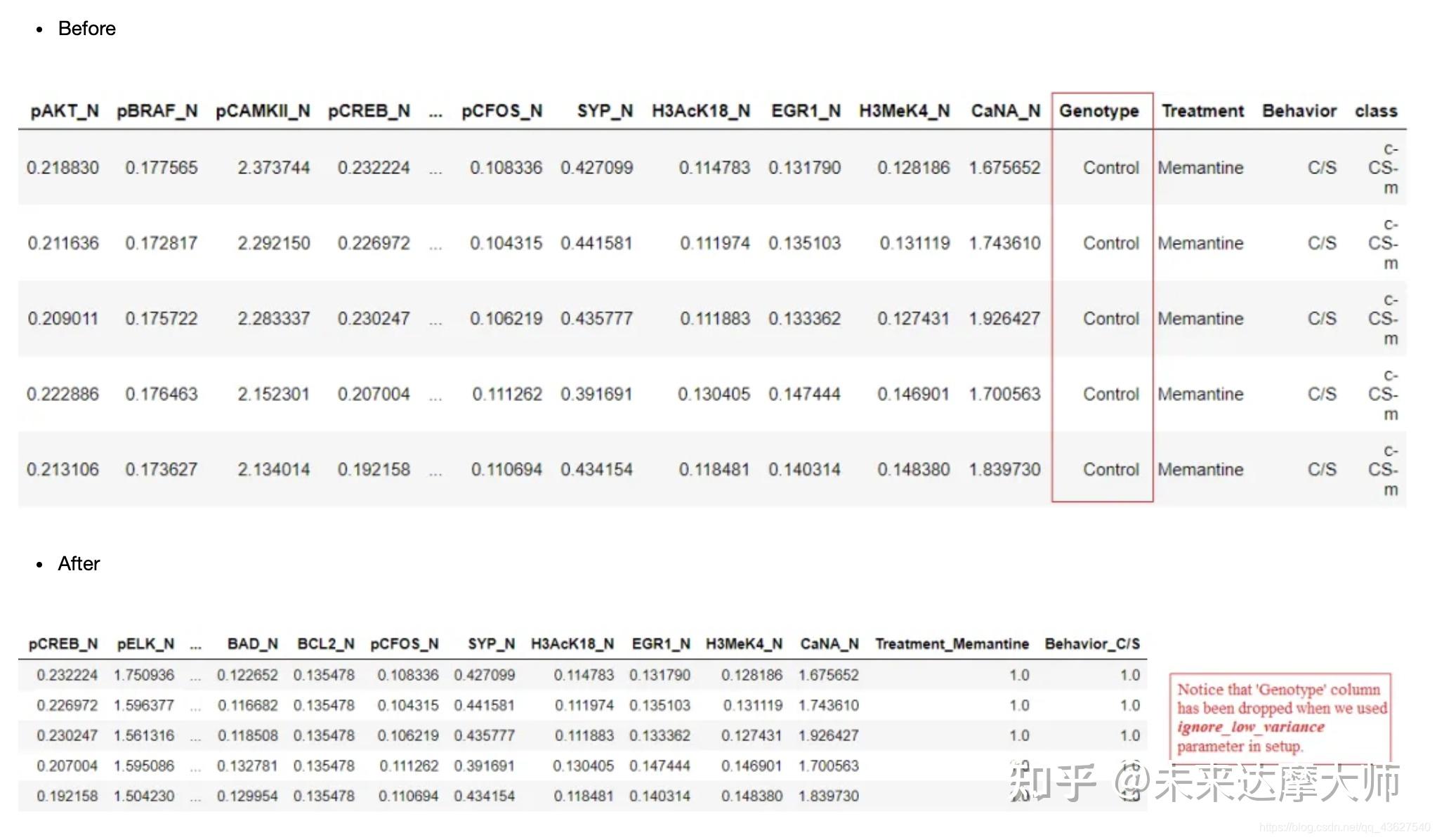
Task: Select the Treatment column header
Action: click(x=1202, y=111)
